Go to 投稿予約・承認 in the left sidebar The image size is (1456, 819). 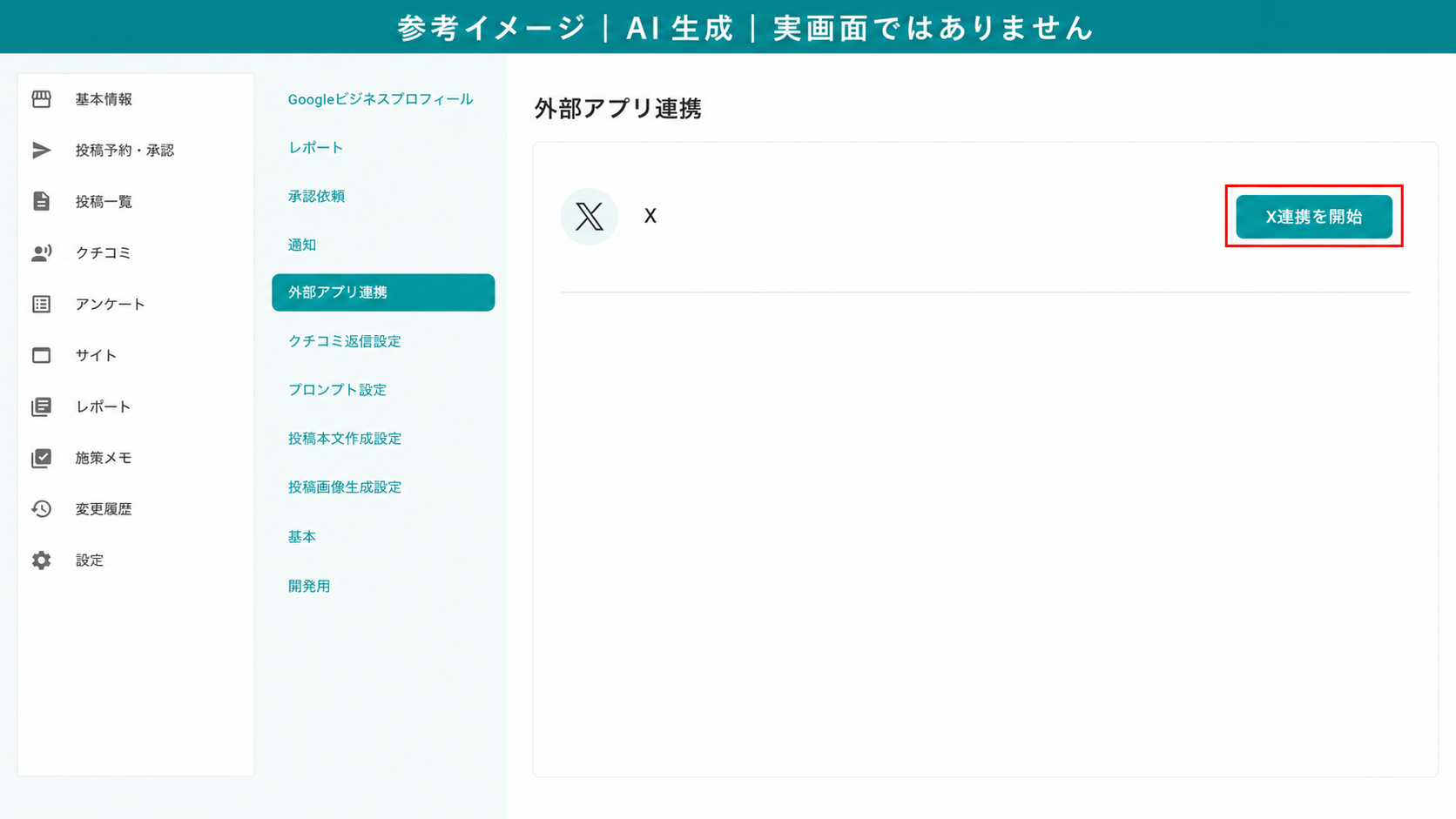pos(125,151)
